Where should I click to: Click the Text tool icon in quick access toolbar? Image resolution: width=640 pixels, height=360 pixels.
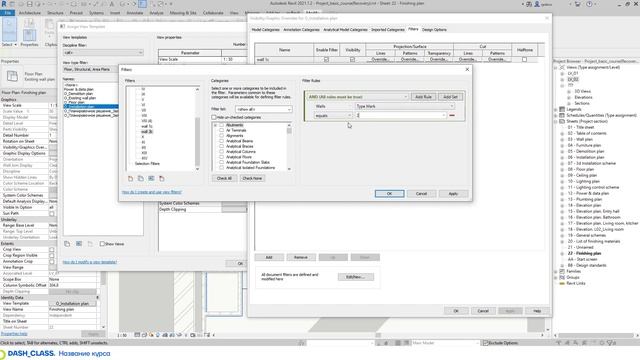click(112, 4)
